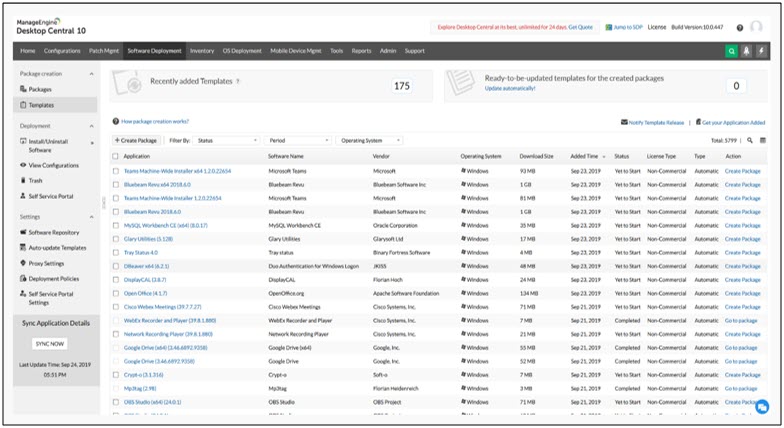Click the 175 recently added templates count
This screenshot has width=784, height=428.
[x=402, y=86]
